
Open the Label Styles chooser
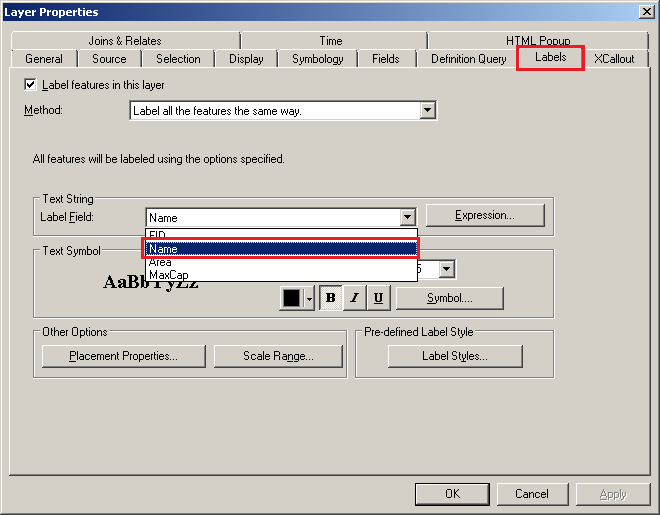[455, 356]
